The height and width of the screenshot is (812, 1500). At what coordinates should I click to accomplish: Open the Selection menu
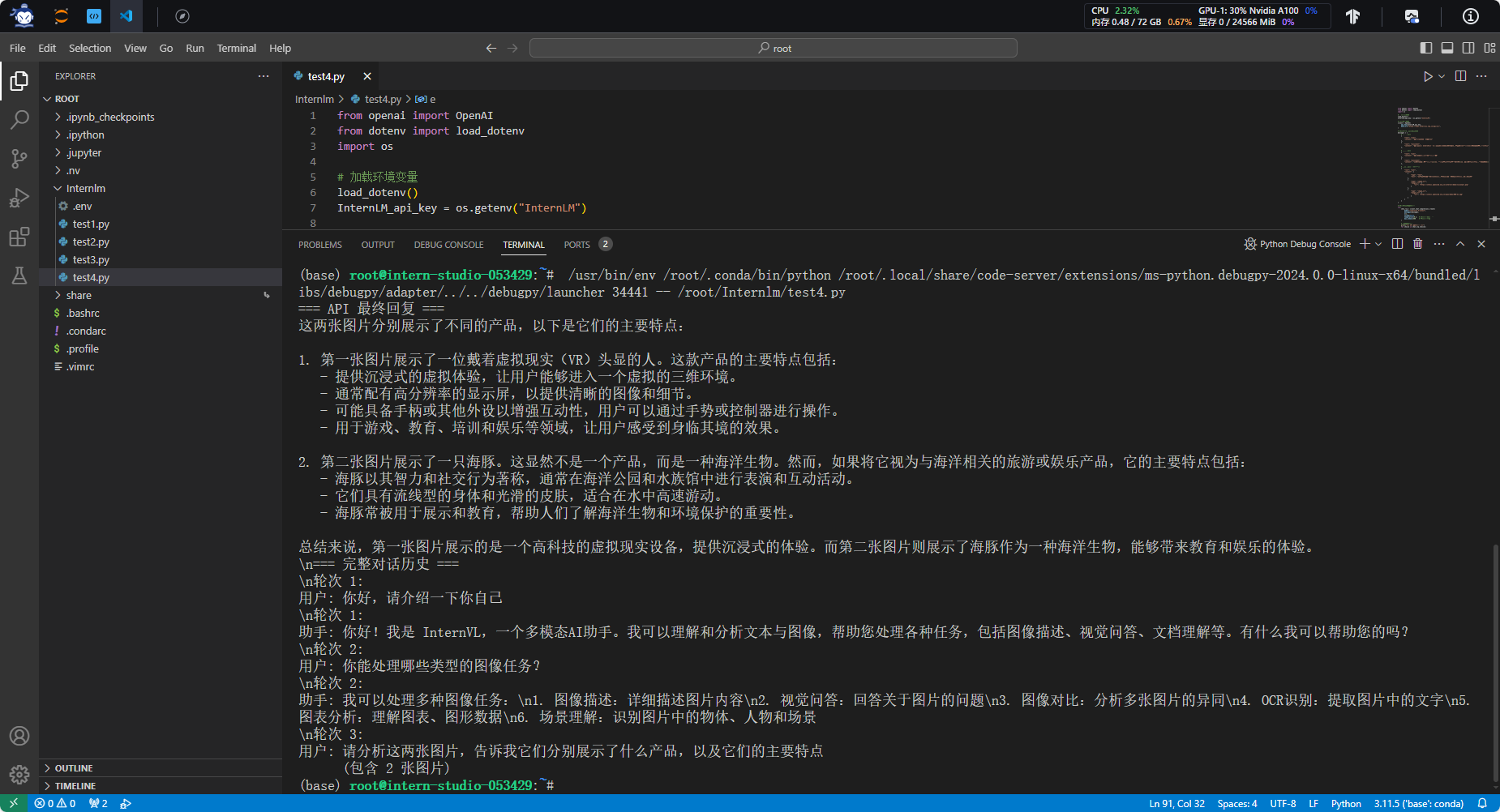click(x=90, y=48)
